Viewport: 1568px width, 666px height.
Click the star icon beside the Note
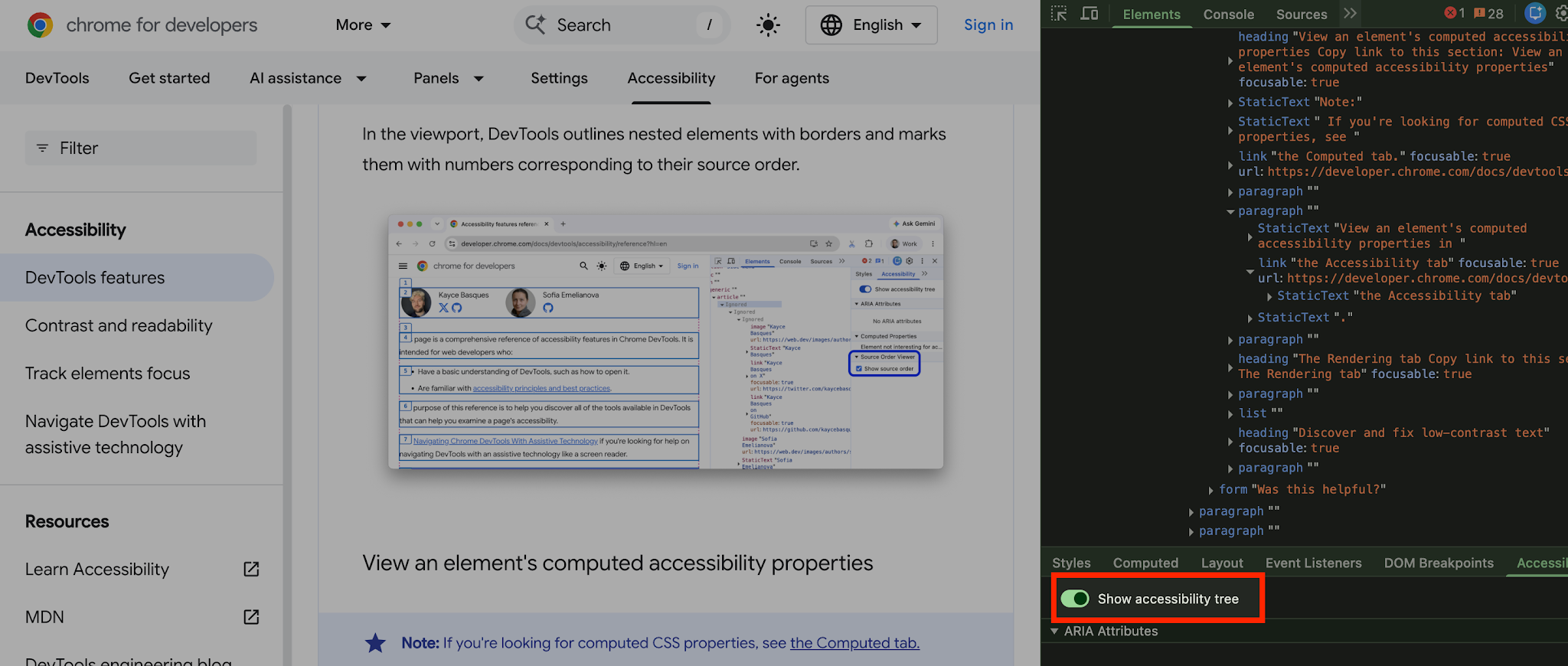375,643
